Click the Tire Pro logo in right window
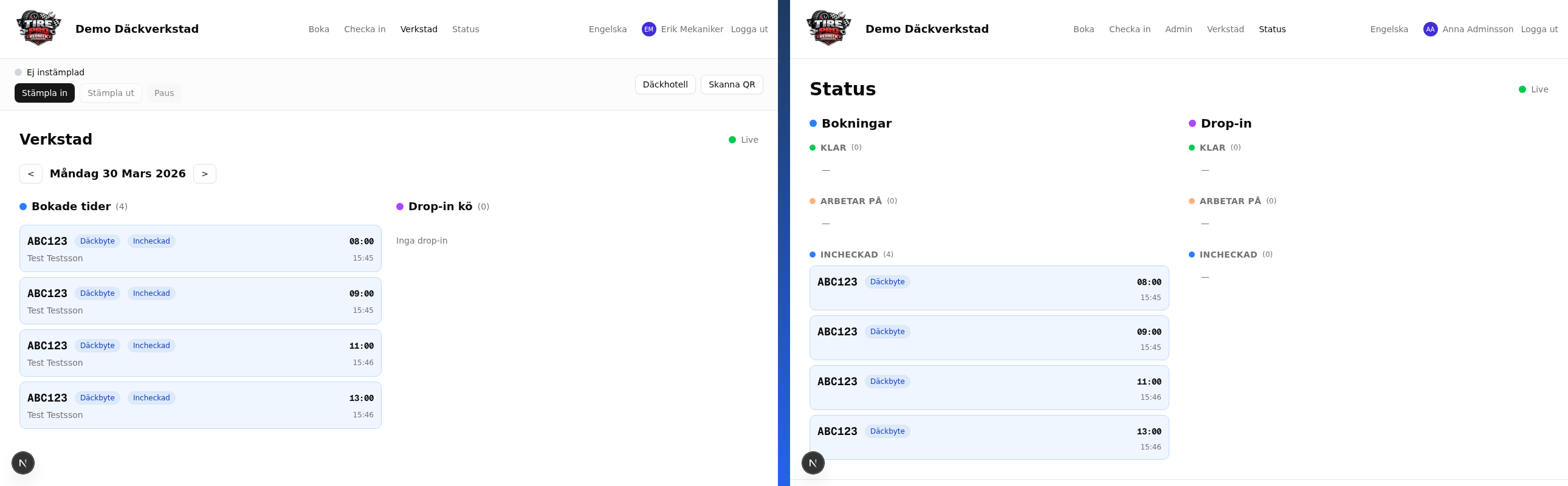Image resolution: width=1568 pixels, height=486 pixels. pyautogui.click(x=828, y=29)
